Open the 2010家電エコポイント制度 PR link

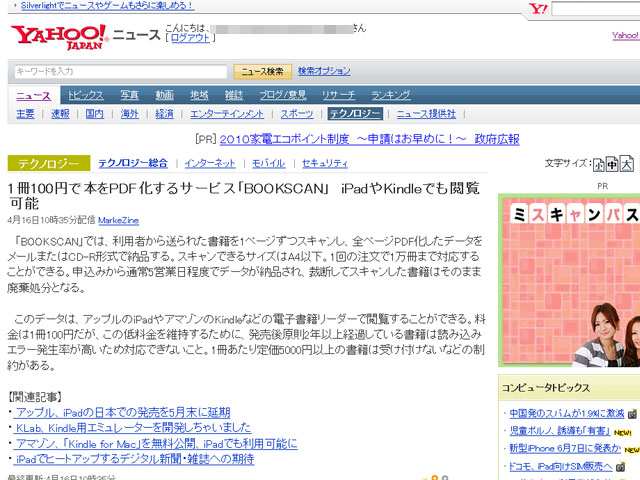point(369,140)
